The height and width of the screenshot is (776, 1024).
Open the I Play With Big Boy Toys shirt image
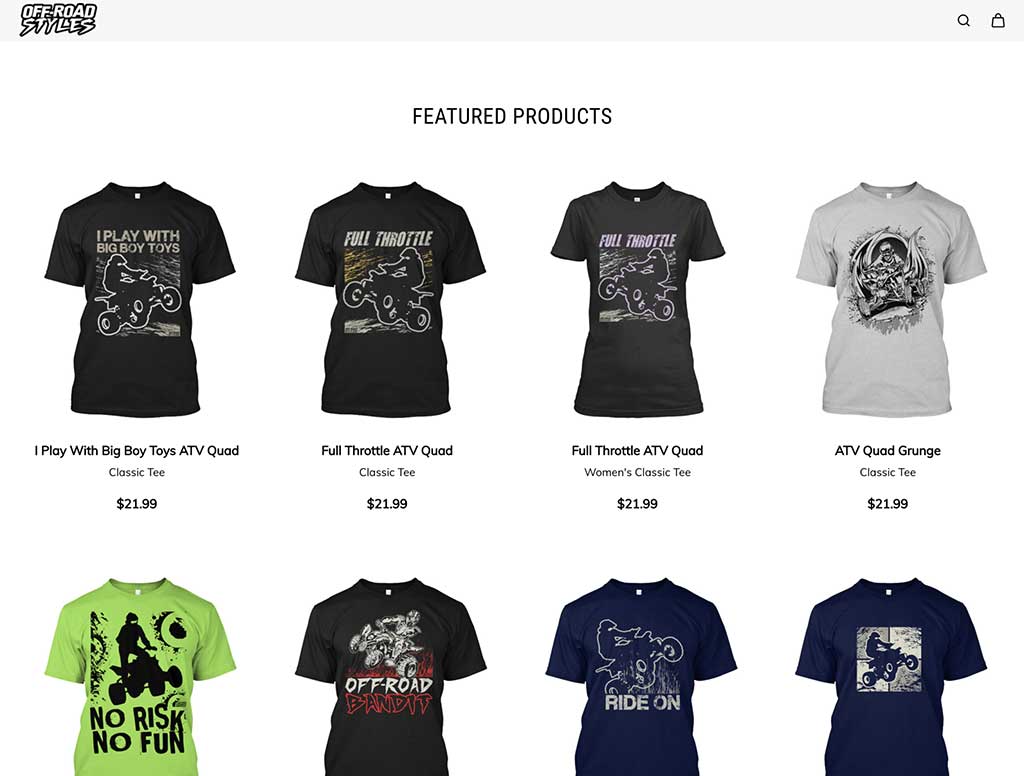click(136, 299)
